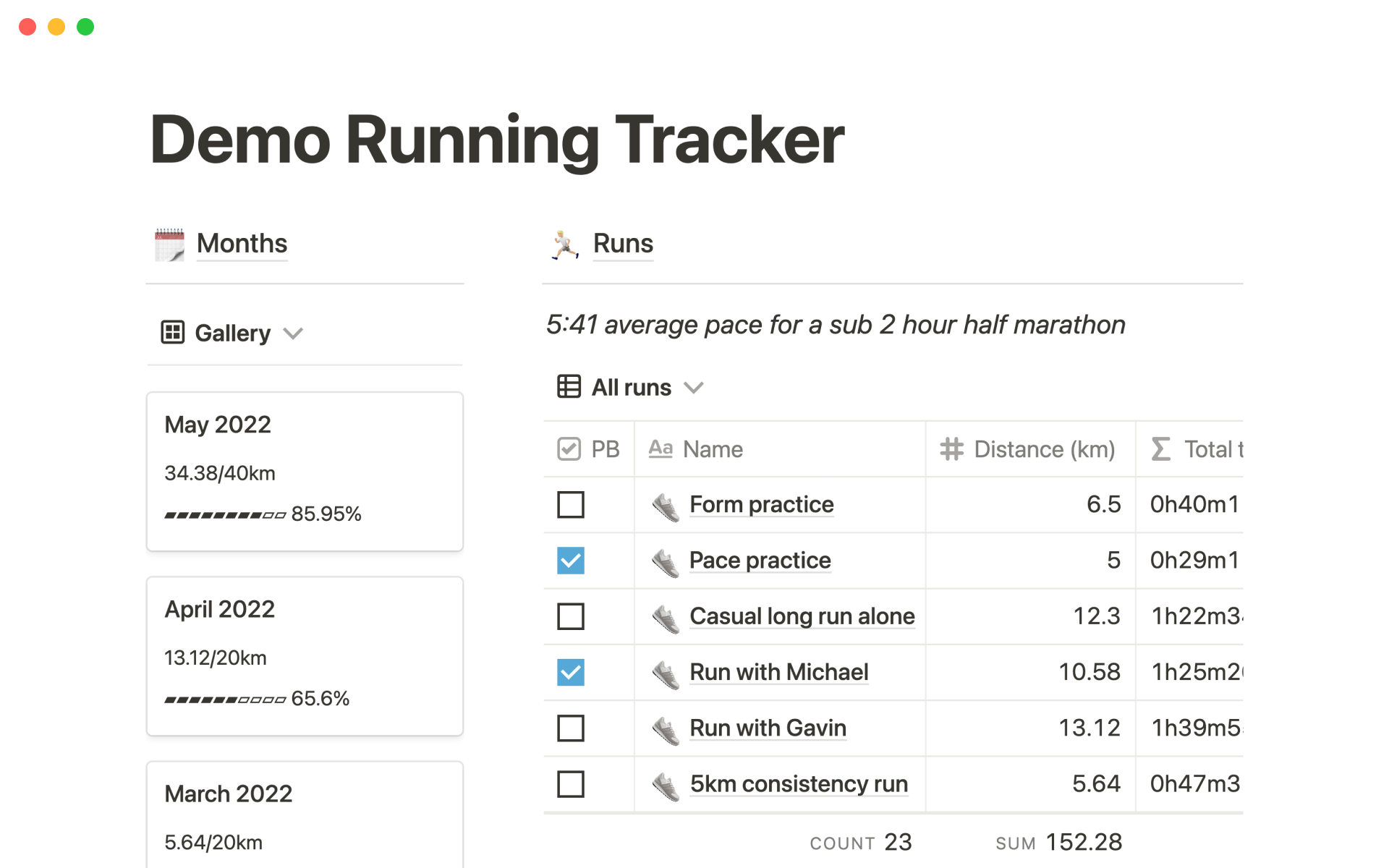The width and height of the screenshot is (1389, 868).
Task: Click the Name column header
Action: 713,449
